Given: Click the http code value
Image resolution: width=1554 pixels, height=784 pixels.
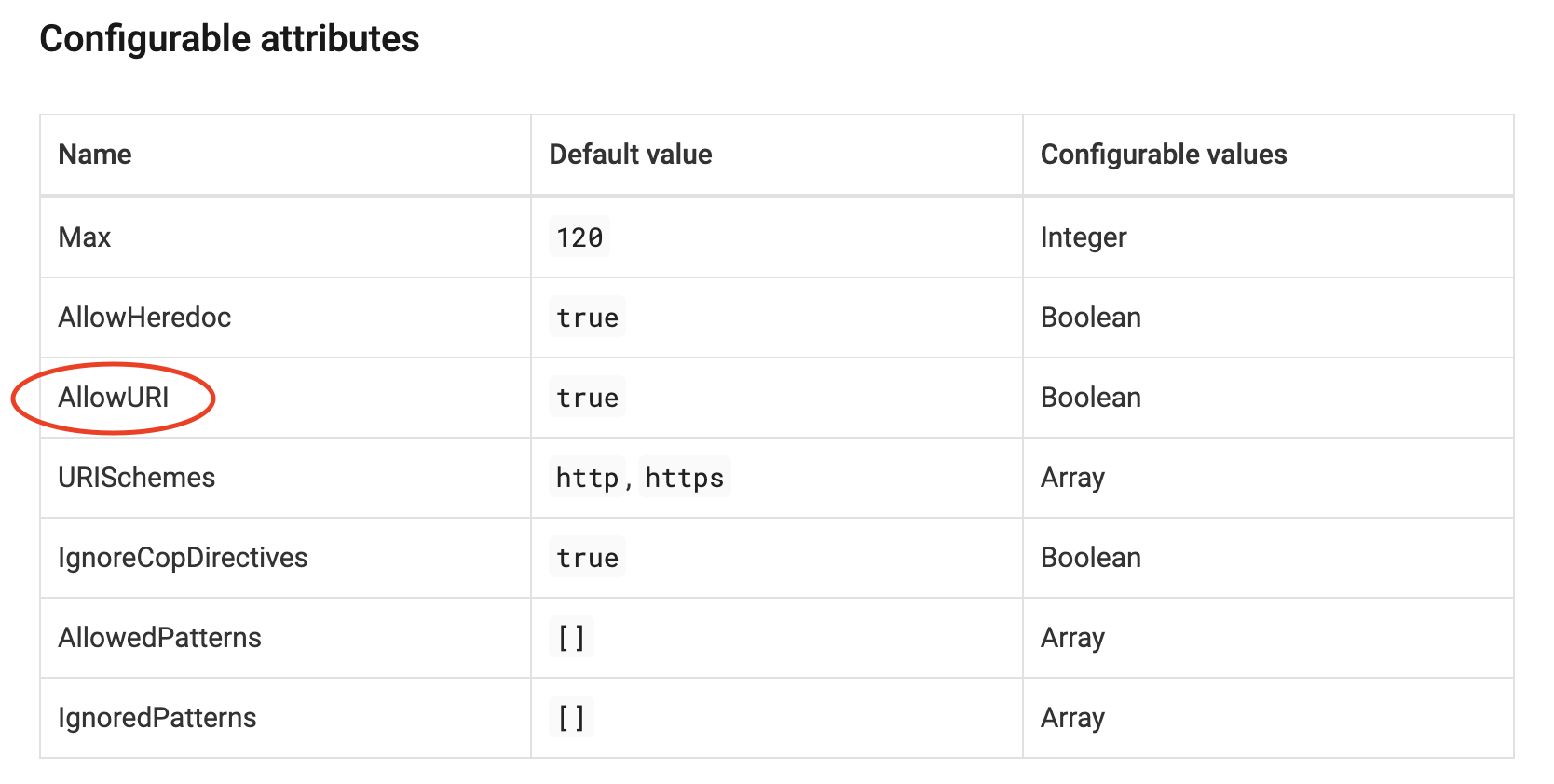Looking at the screenshot, I should [x=587, y=478].
